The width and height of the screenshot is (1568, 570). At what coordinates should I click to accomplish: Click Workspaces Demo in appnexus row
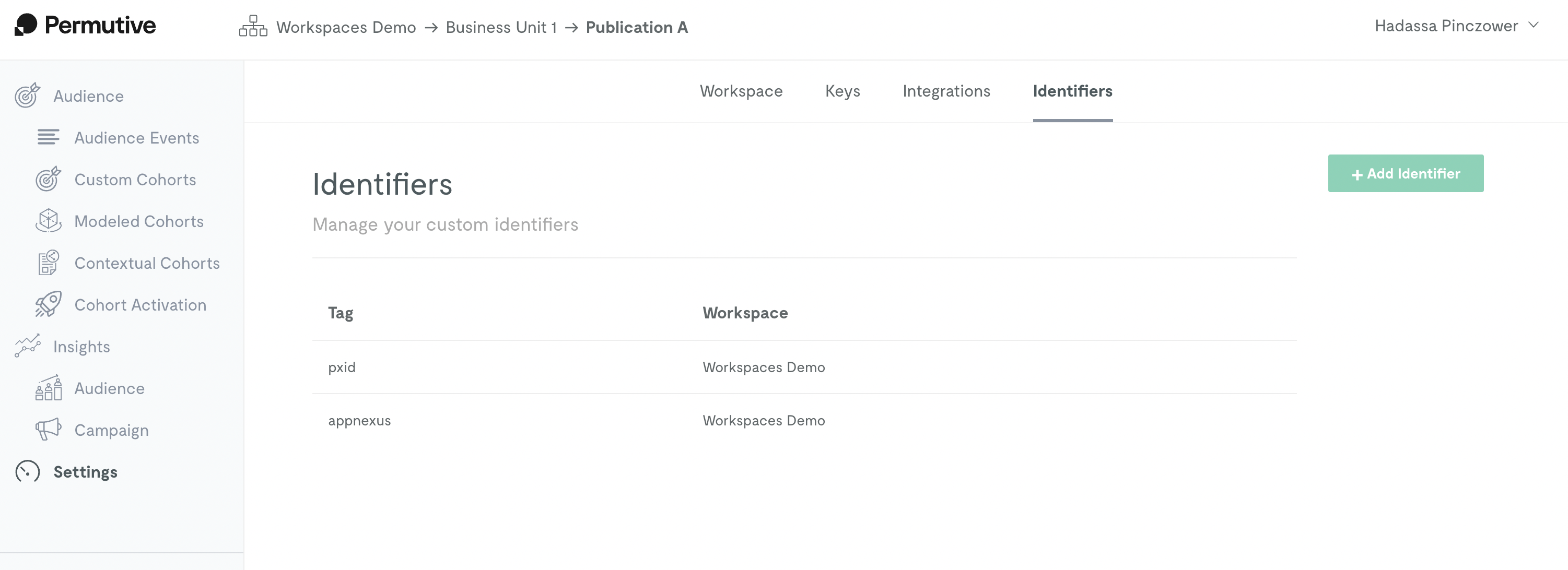click(763, 420)
